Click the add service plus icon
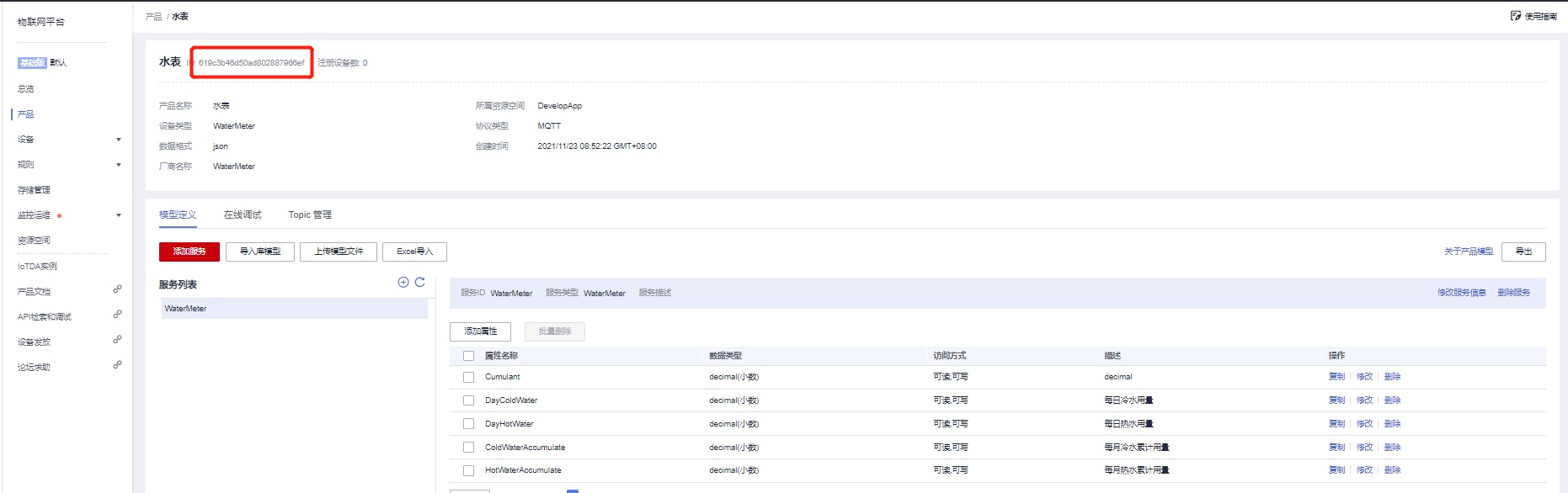 tap(403, 283)
